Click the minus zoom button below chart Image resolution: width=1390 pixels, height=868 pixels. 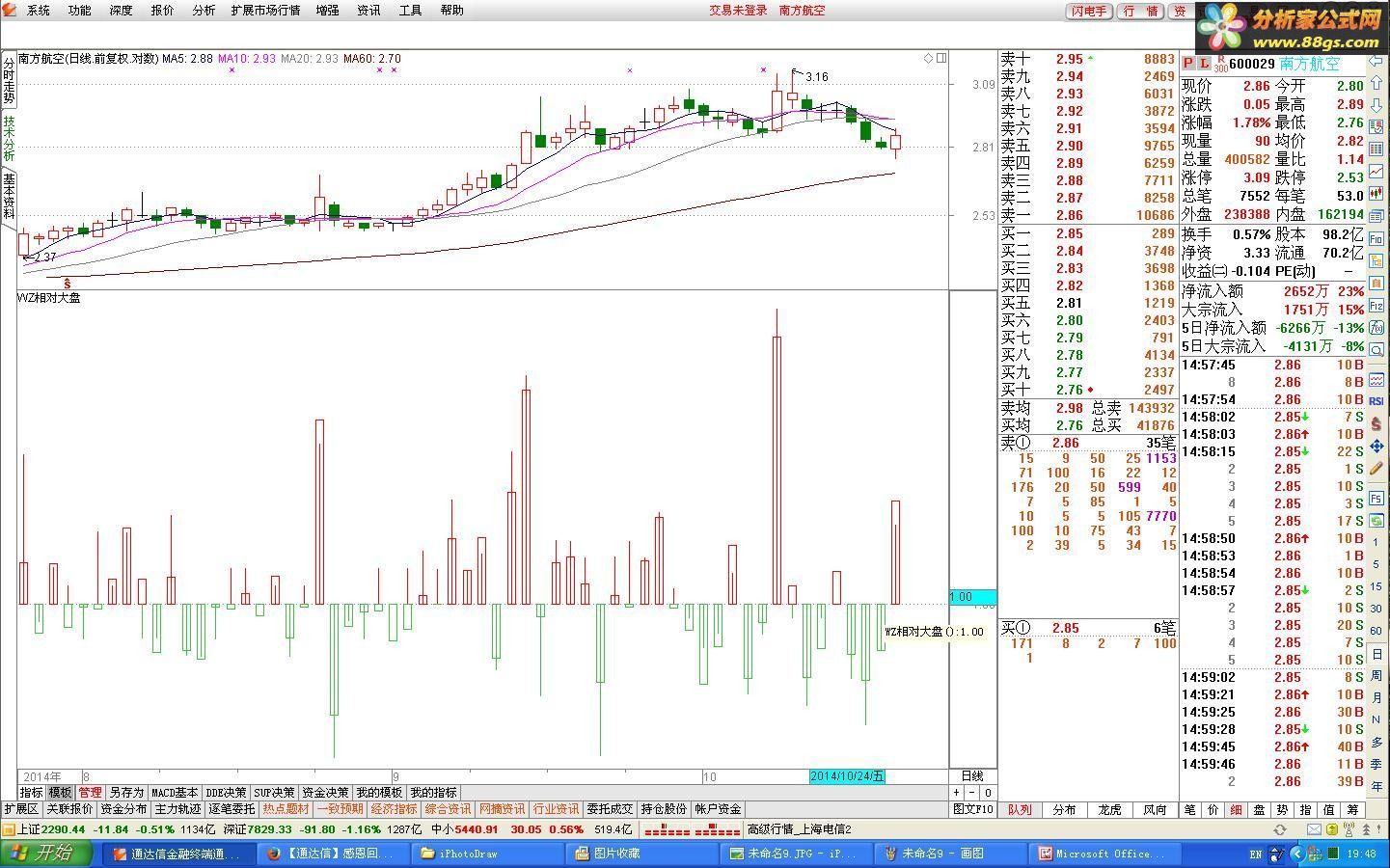(972, 793)
